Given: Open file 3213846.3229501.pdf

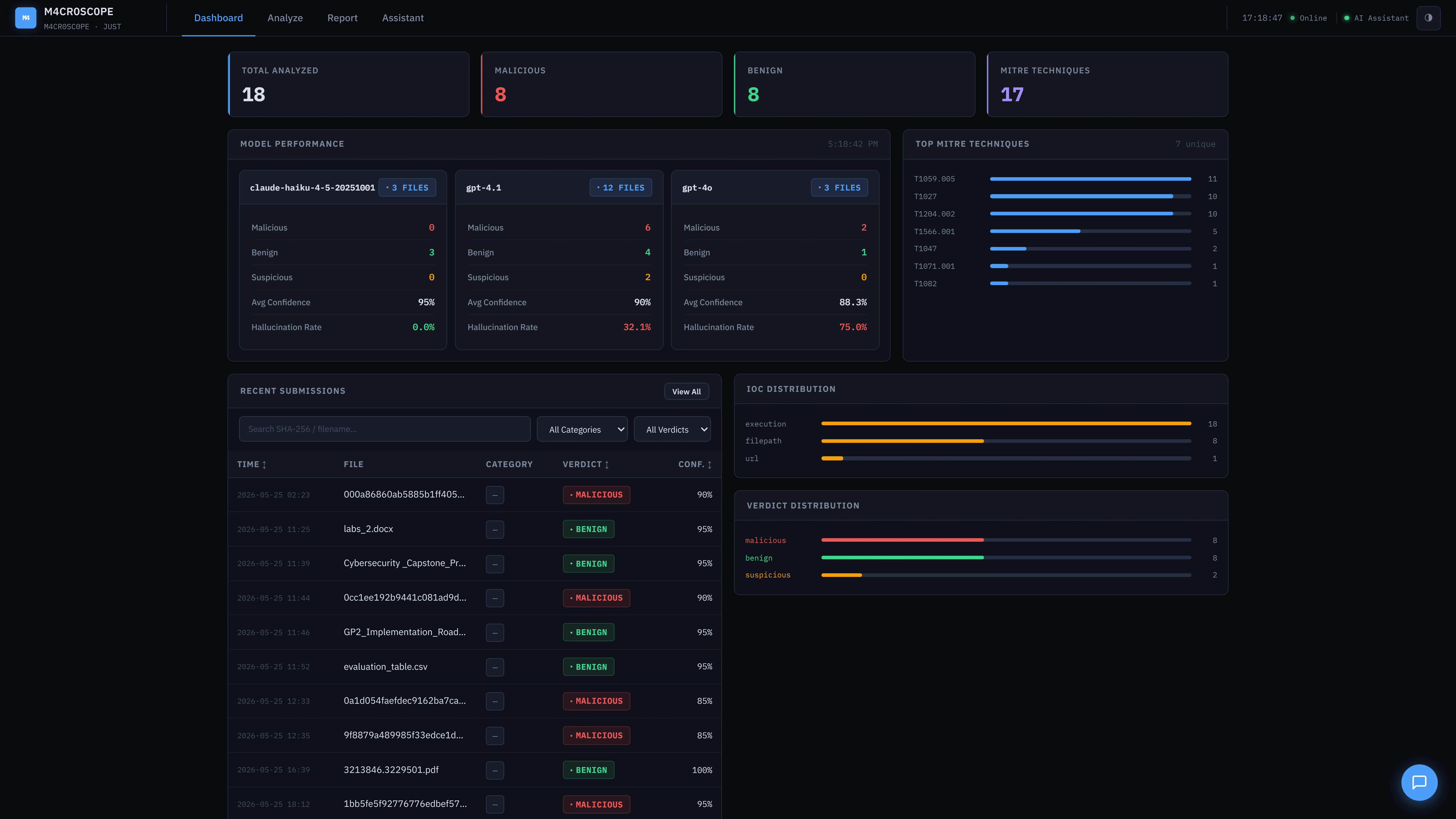Looking at the screenshot, I should pos(391,770).
